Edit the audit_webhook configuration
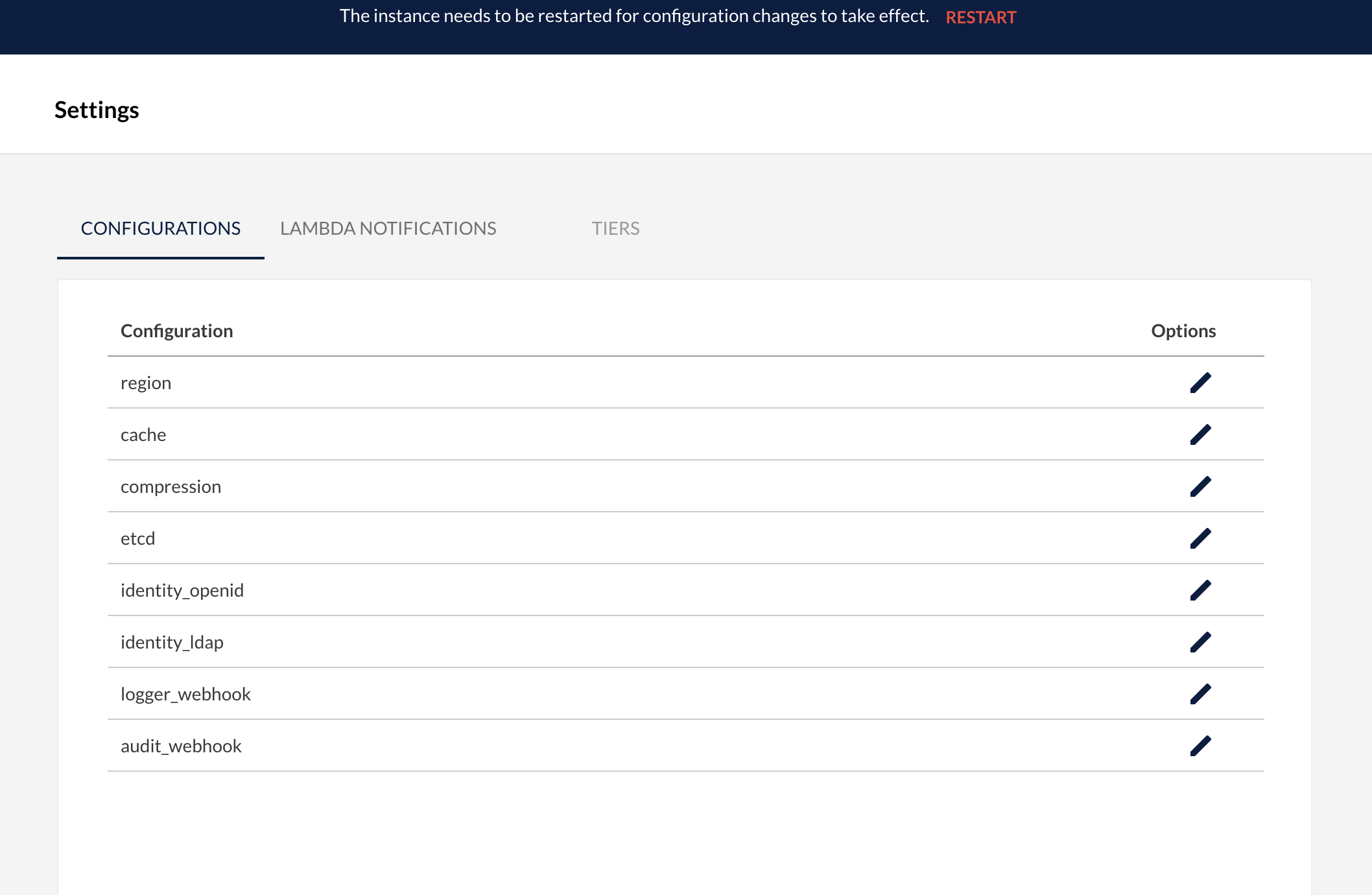 pyautogui.click(x=1200, y=746)
